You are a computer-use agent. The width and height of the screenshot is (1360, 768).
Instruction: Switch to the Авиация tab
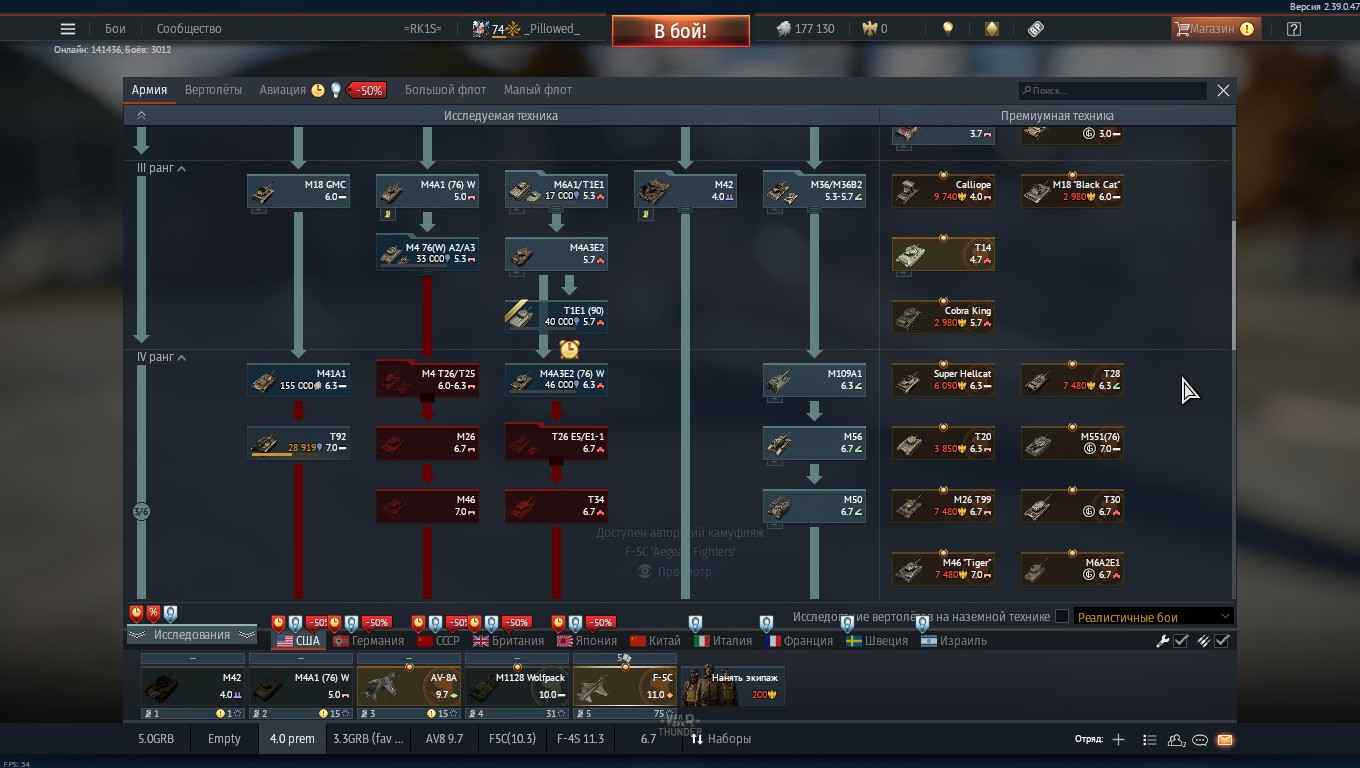click(283, 90)
